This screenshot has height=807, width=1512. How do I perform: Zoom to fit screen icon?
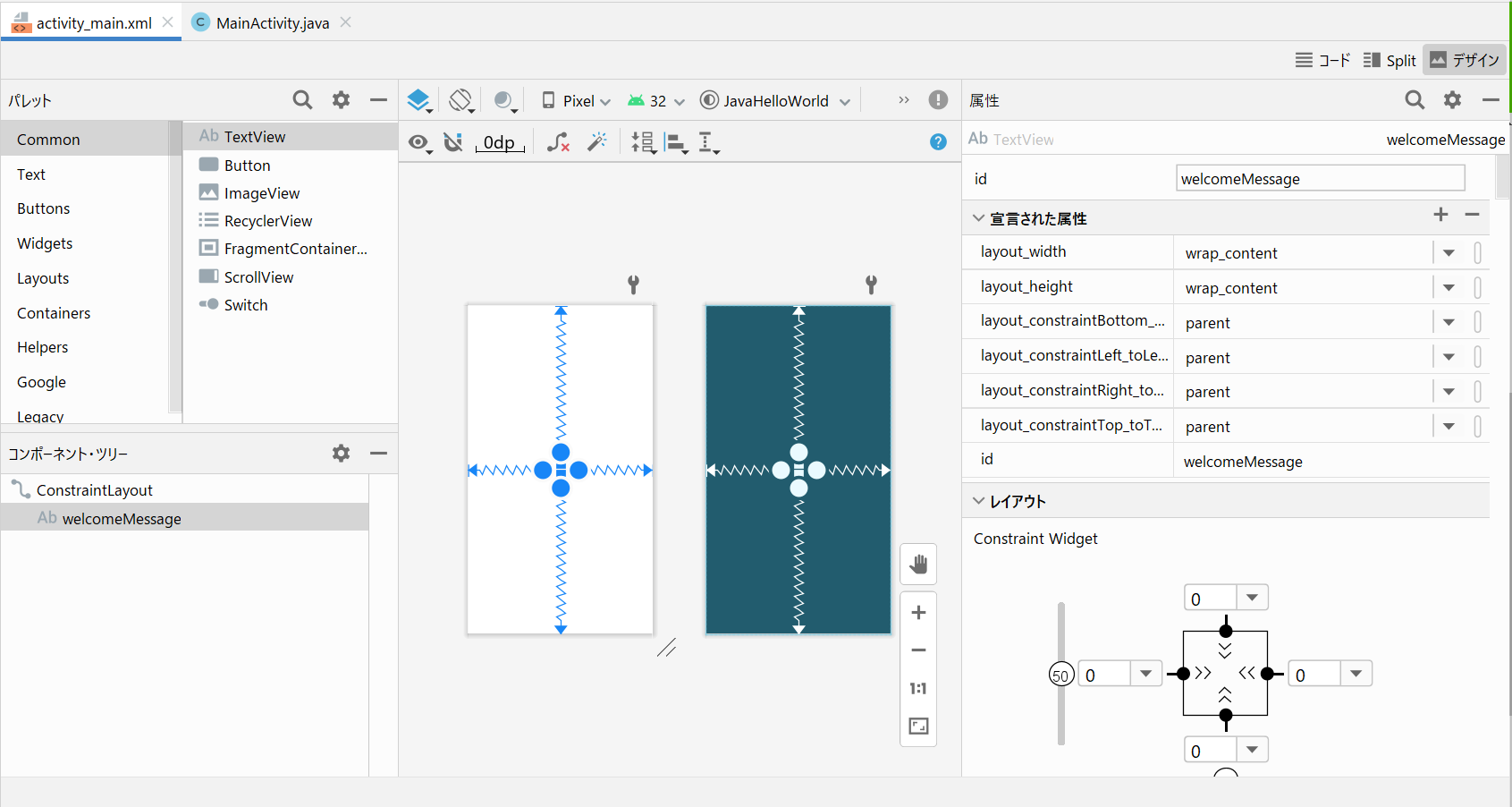coord(918,726)
